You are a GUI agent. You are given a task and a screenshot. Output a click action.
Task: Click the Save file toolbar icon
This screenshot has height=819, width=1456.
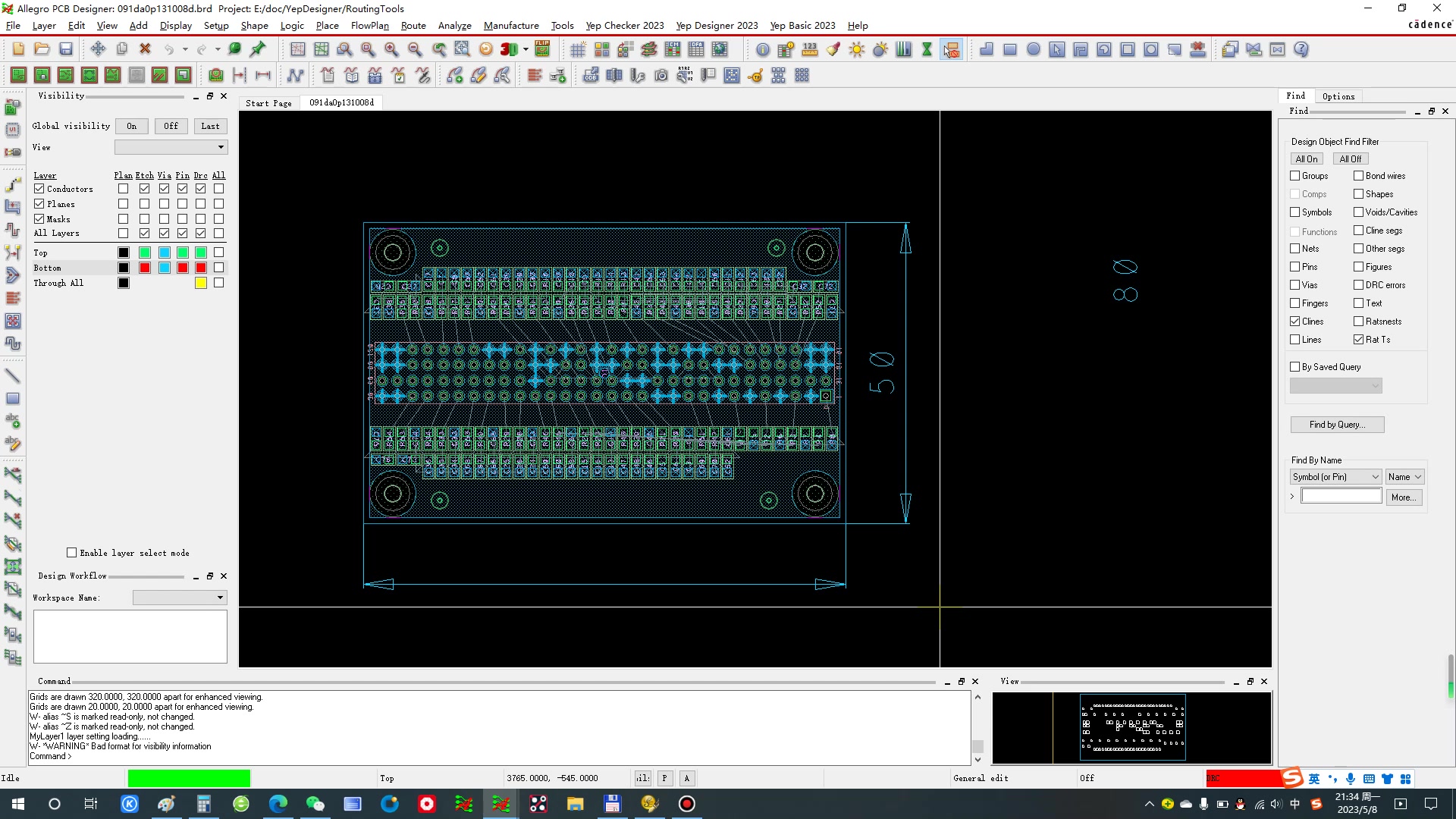pos(66,49)
